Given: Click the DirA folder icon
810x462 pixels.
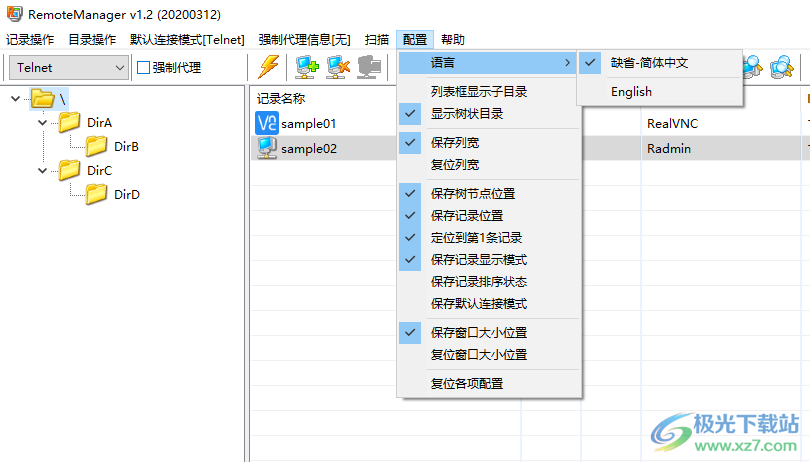Looking at the screenshot, I should (70, 122).
